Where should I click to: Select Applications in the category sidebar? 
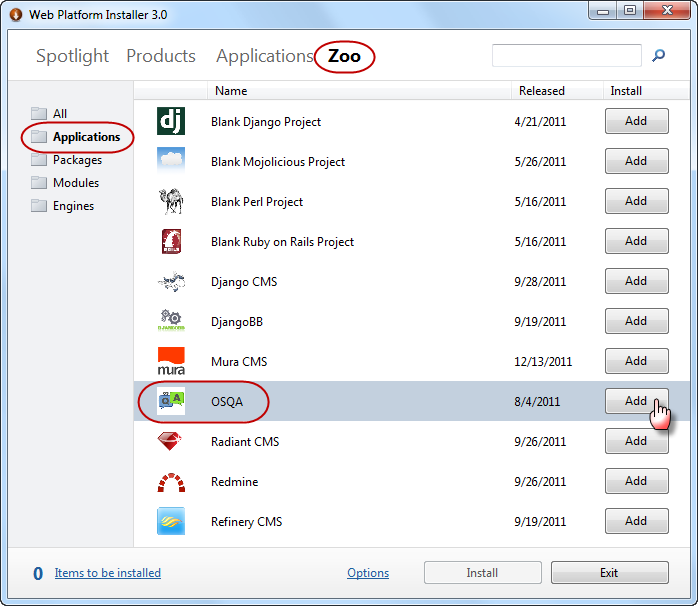tap(86, 137)
